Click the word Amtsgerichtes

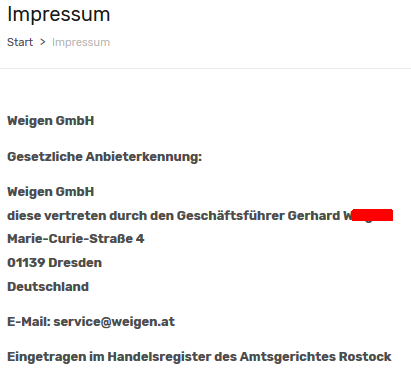click(x=288, y=357)
